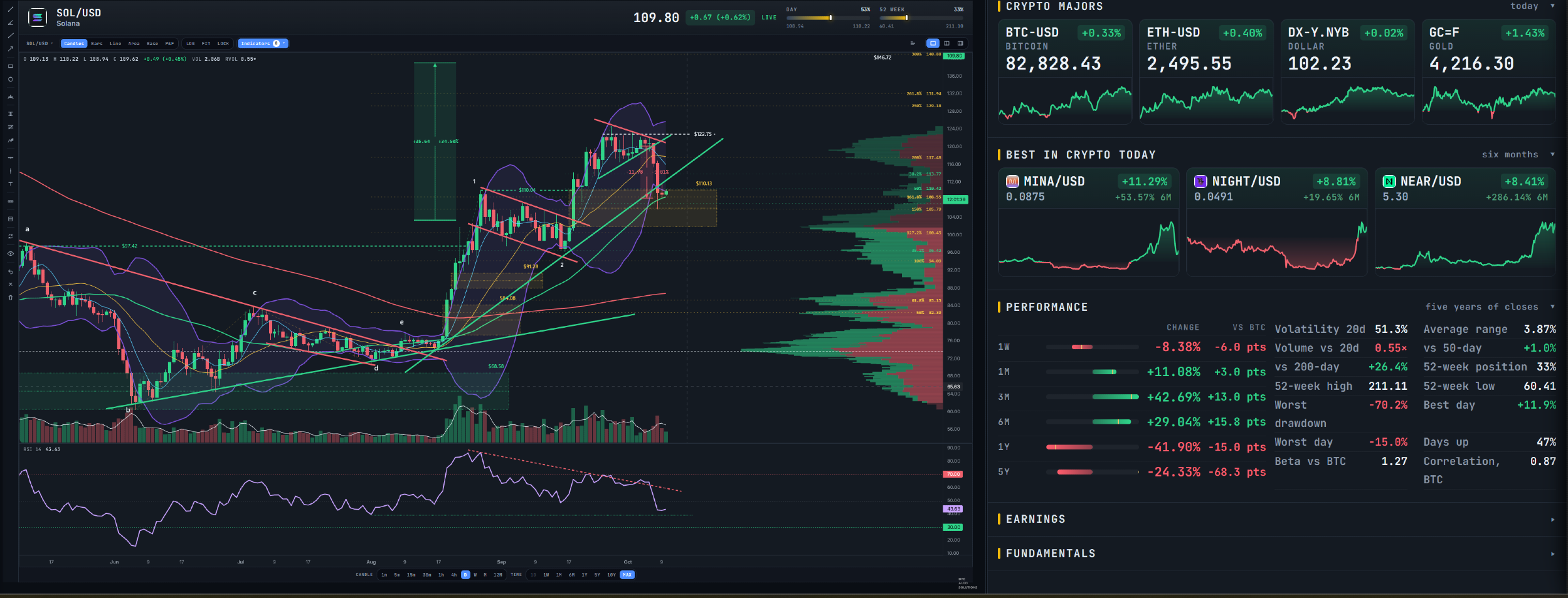The width and height of the screenshot is (1568, 598).
Task: Select the rectangle shape tool
Action: pos(10,66)
